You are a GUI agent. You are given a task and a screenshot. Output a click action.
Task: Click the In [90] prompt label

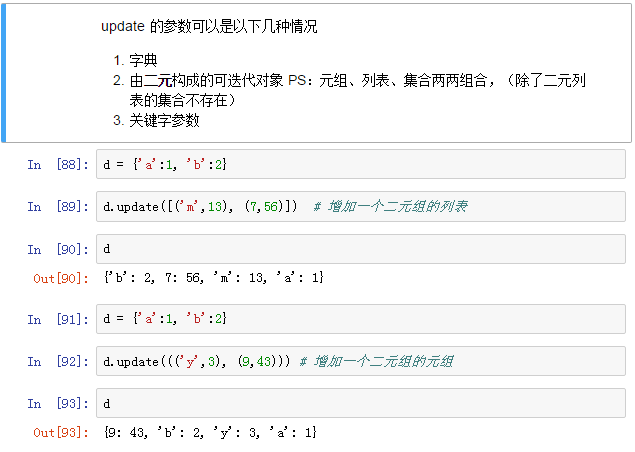[56, 249]
